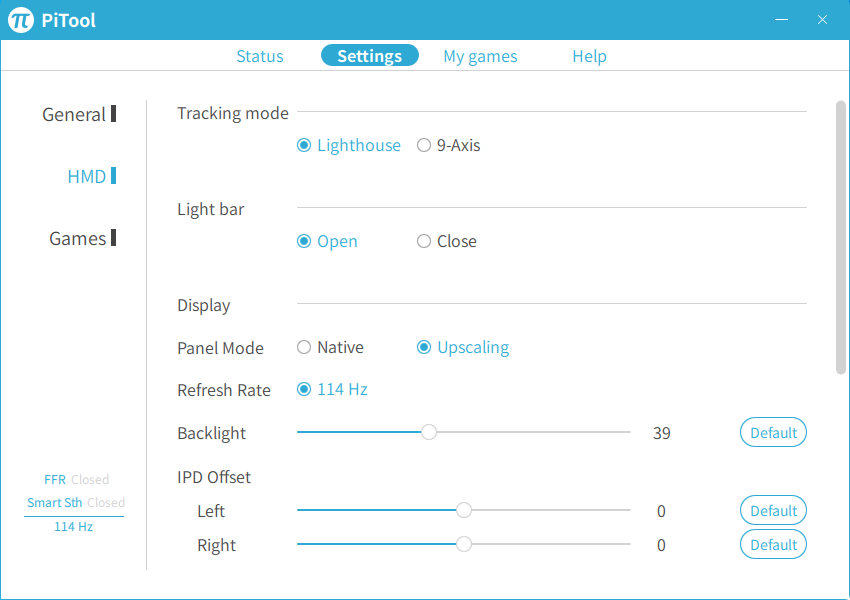
Task: Open General settings section
Action: (x=79, y=114)
